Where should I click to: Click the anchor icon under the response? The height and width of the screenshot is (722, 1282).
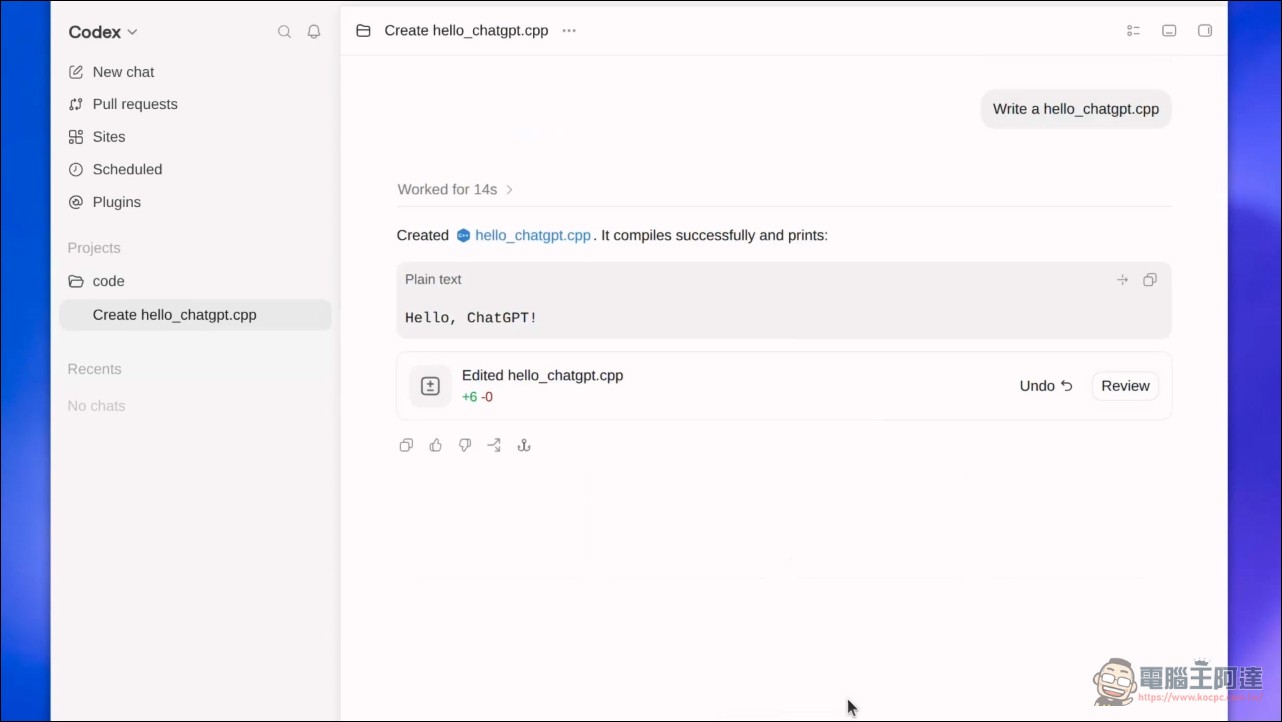(x=523, y=445)
